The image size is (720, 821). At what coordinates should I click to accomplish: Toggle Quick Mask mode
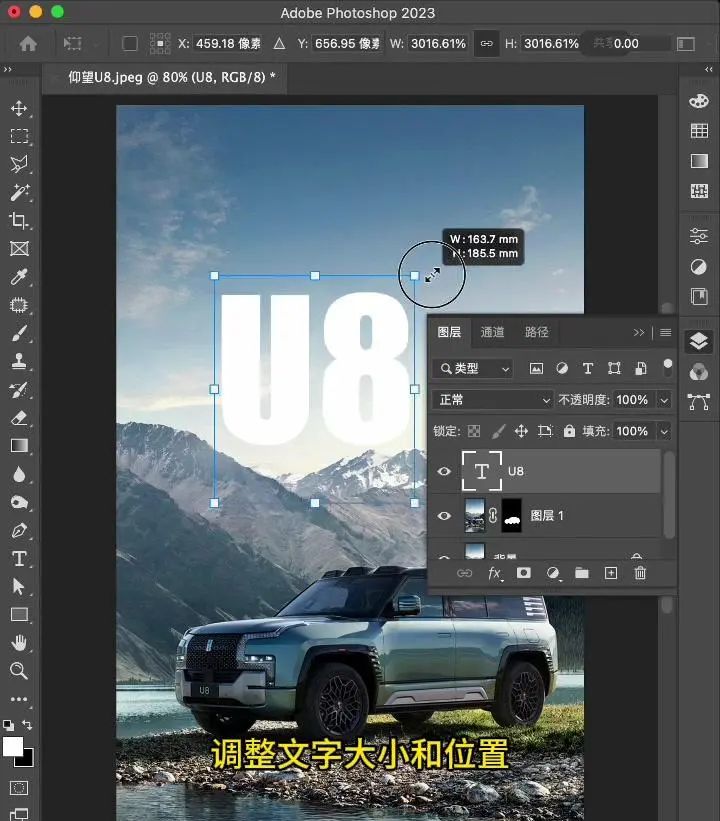(19, 788)
